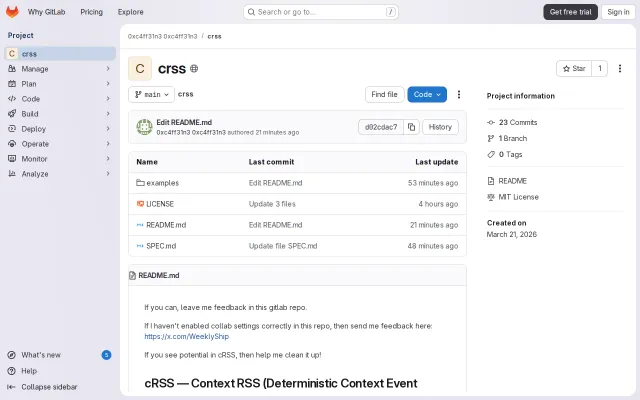640x400 pixels.
Task: Click the branch icon beside 1 Branch
Action: coord(491,138)
